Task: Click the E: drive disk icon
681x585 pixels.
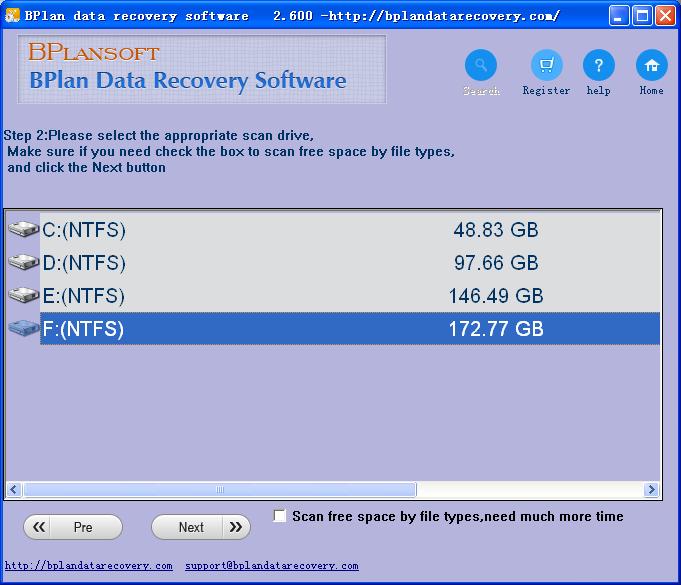Action: 23,295
